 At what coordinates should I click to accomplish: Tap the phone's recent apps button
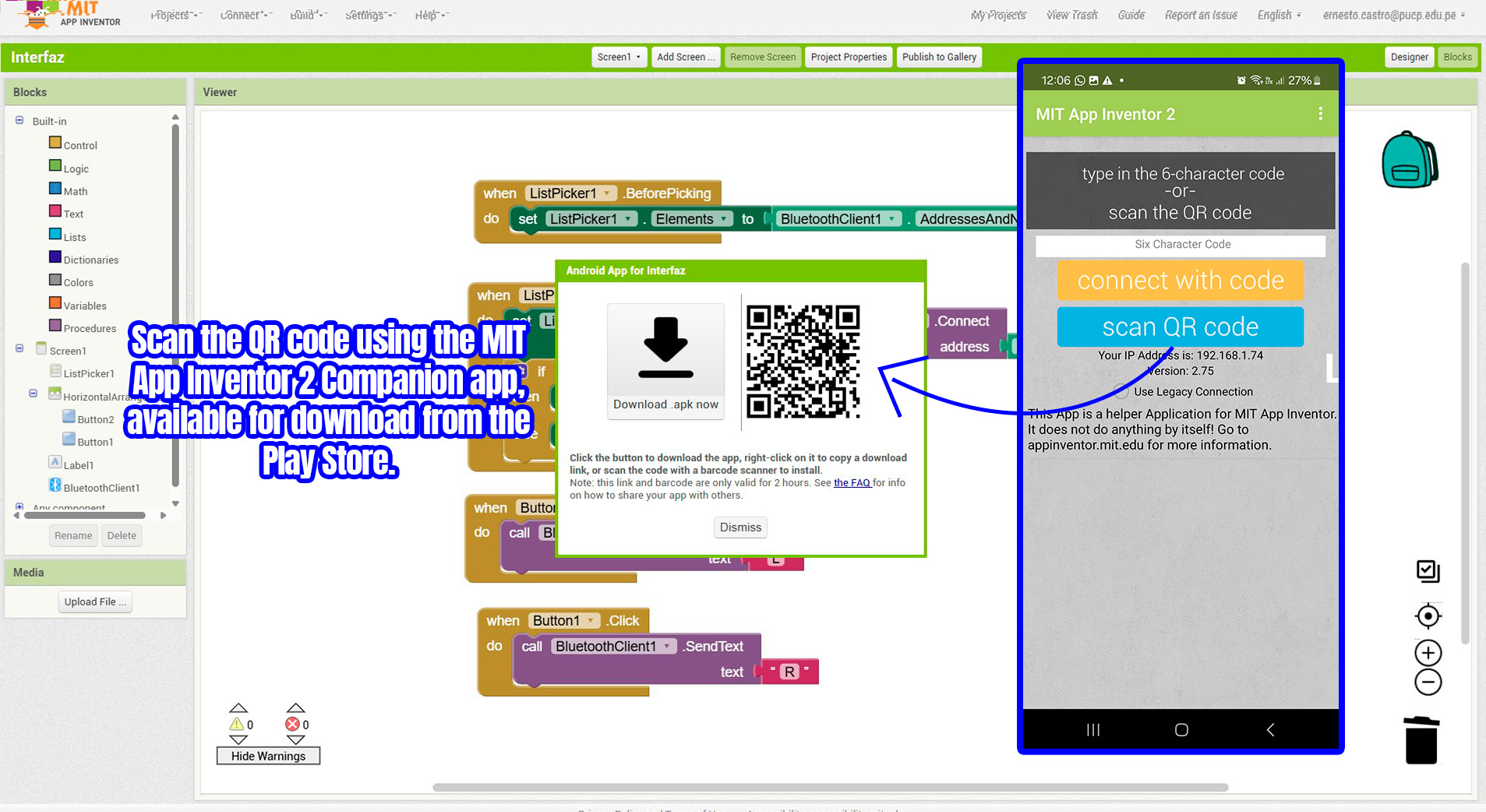tap(1093, 729)
